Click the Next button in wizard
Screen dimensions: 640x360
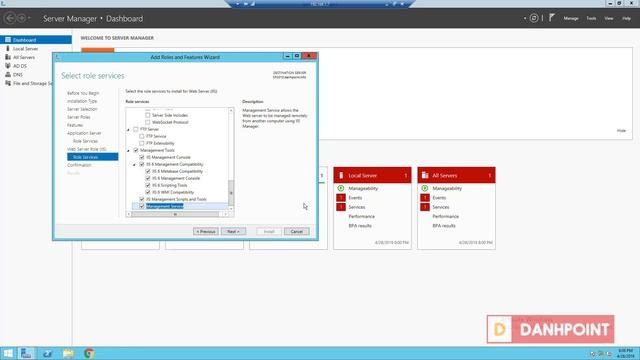coord(233,231)
